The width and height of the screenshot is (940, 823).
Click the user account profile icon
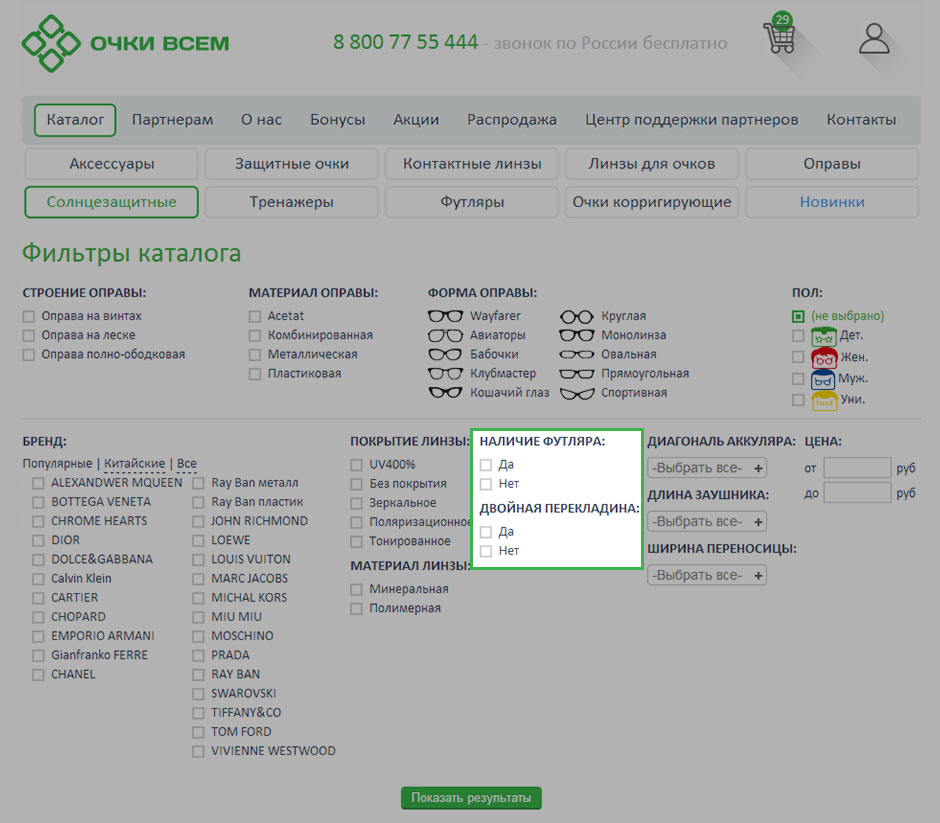[x=874, y=39]
